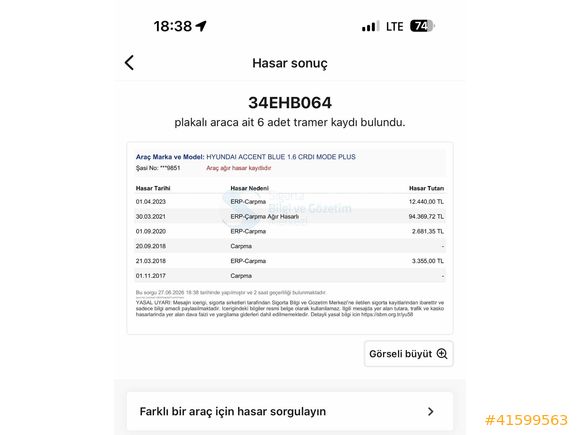Go back using the left chevron arrow
This screenshot has width=580, height=435.
129,63
